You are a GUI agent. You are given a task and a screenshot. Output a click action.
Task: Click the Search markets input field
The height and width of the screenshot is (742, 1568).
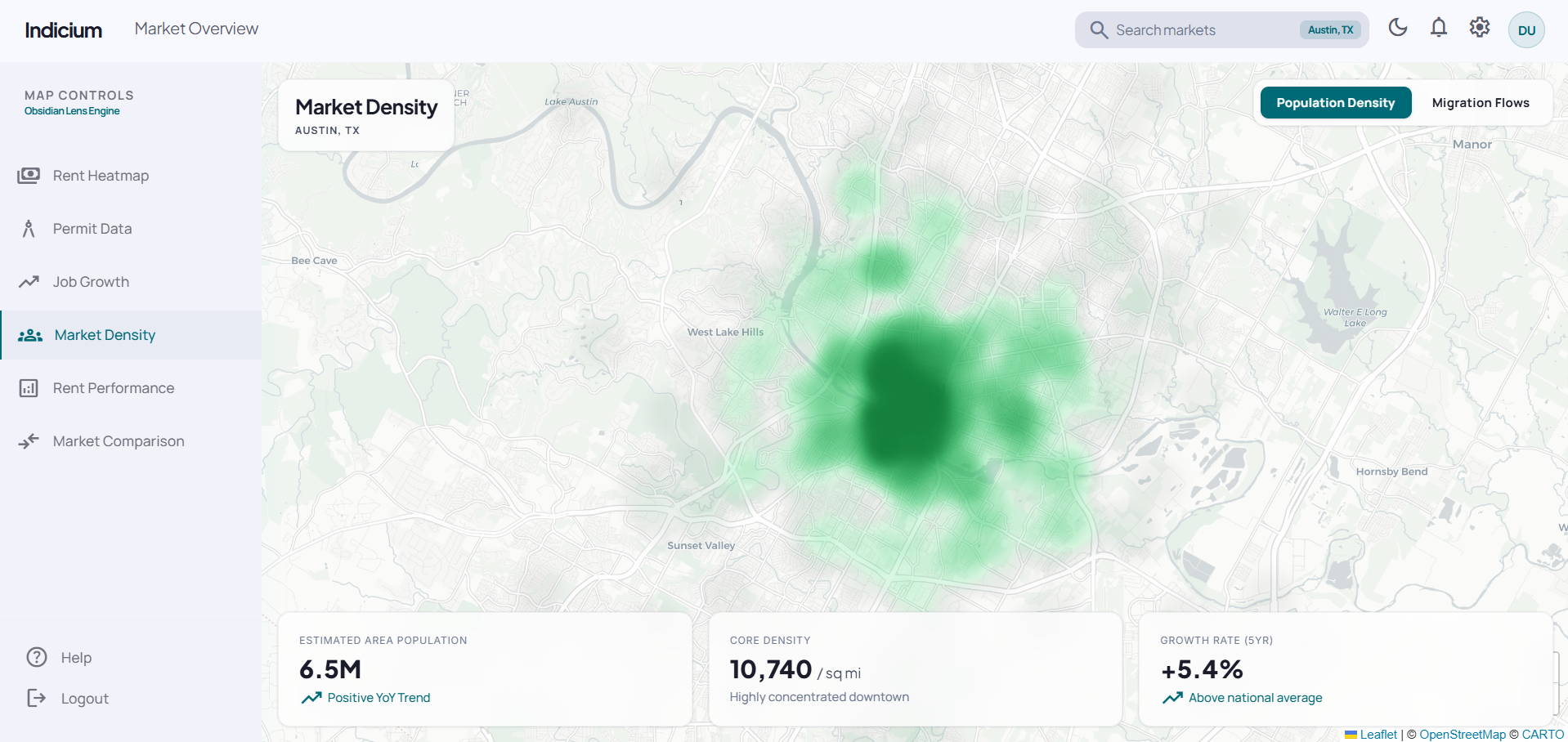tap(1202, 30)
